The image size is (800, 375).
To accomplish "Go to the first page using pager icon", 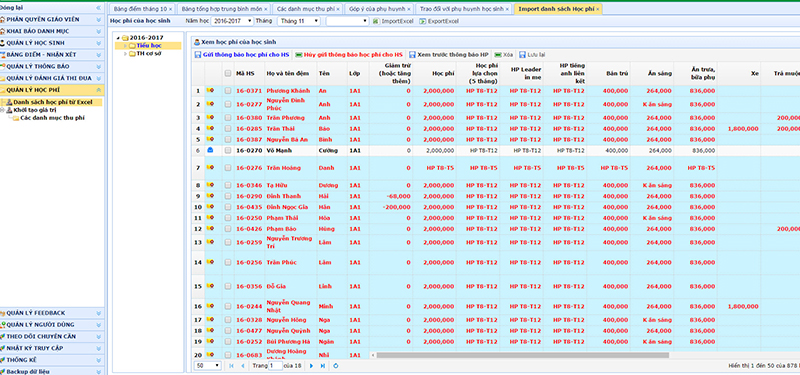I will (232, 366).
